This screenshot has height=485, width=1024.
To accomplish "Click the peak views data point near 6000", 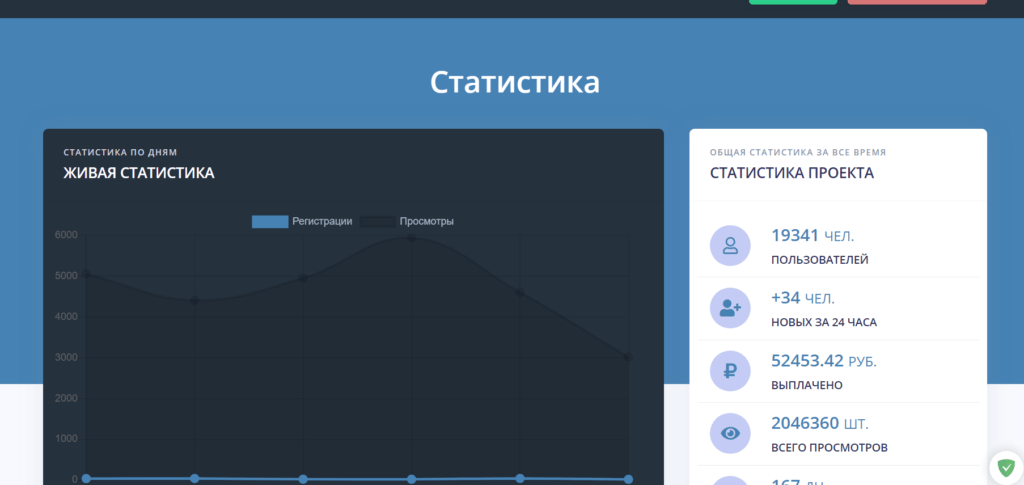I will (x=411, y=238).
